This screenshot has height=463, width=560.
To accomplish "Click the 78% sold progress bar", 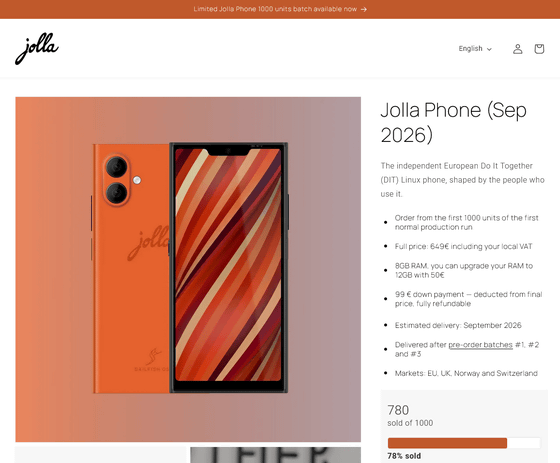I will [464, 443].
